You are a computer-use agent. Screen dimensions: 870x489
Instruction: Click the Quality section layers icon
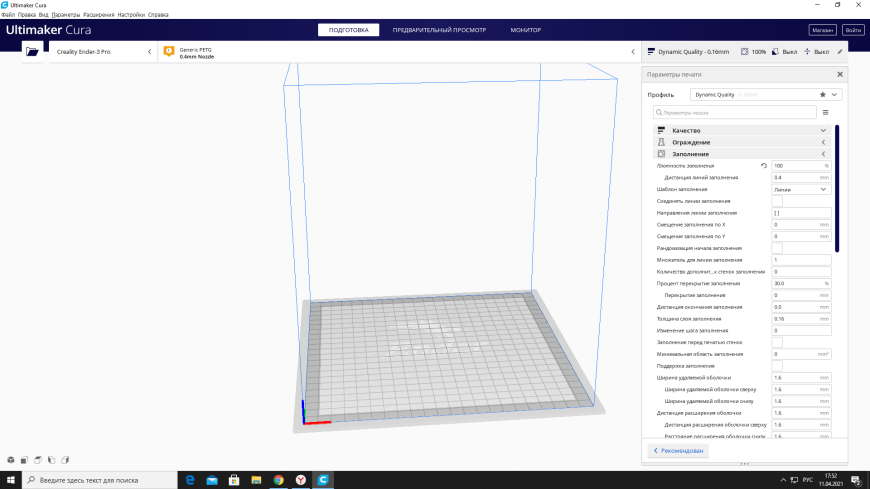tap(661, 130)
